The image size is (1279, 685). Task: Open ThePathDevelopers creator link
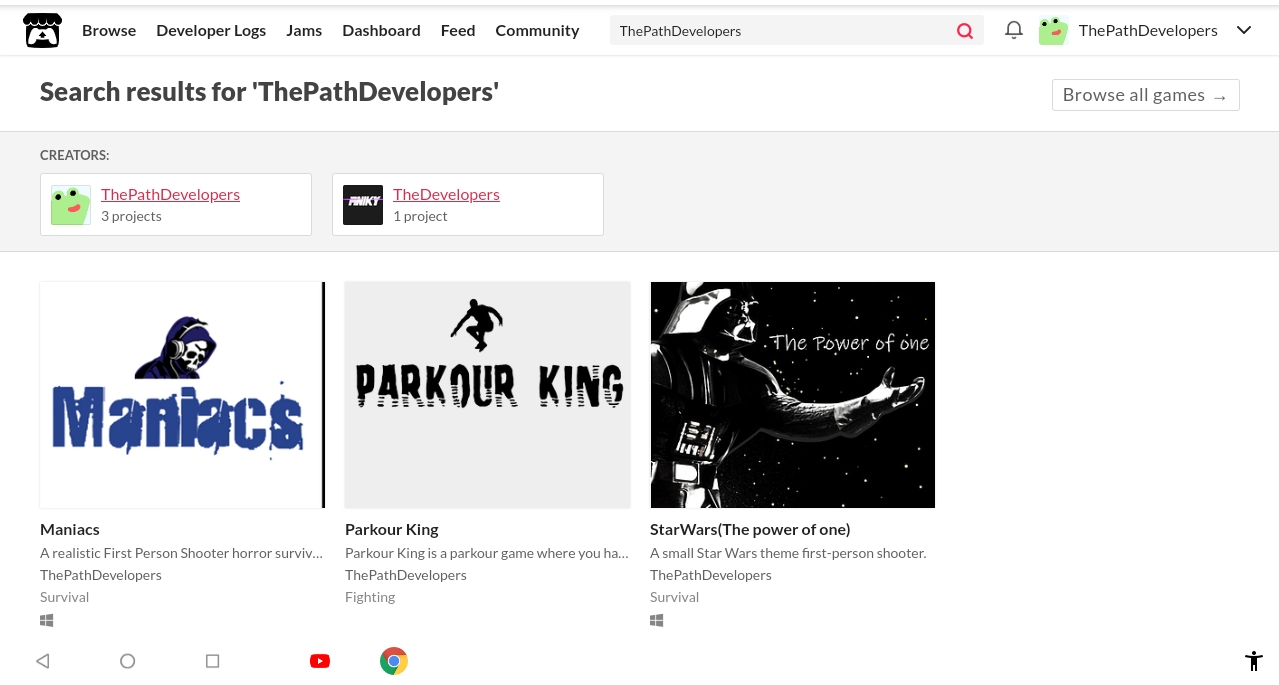pyautogui.click(x=170, y=194)
